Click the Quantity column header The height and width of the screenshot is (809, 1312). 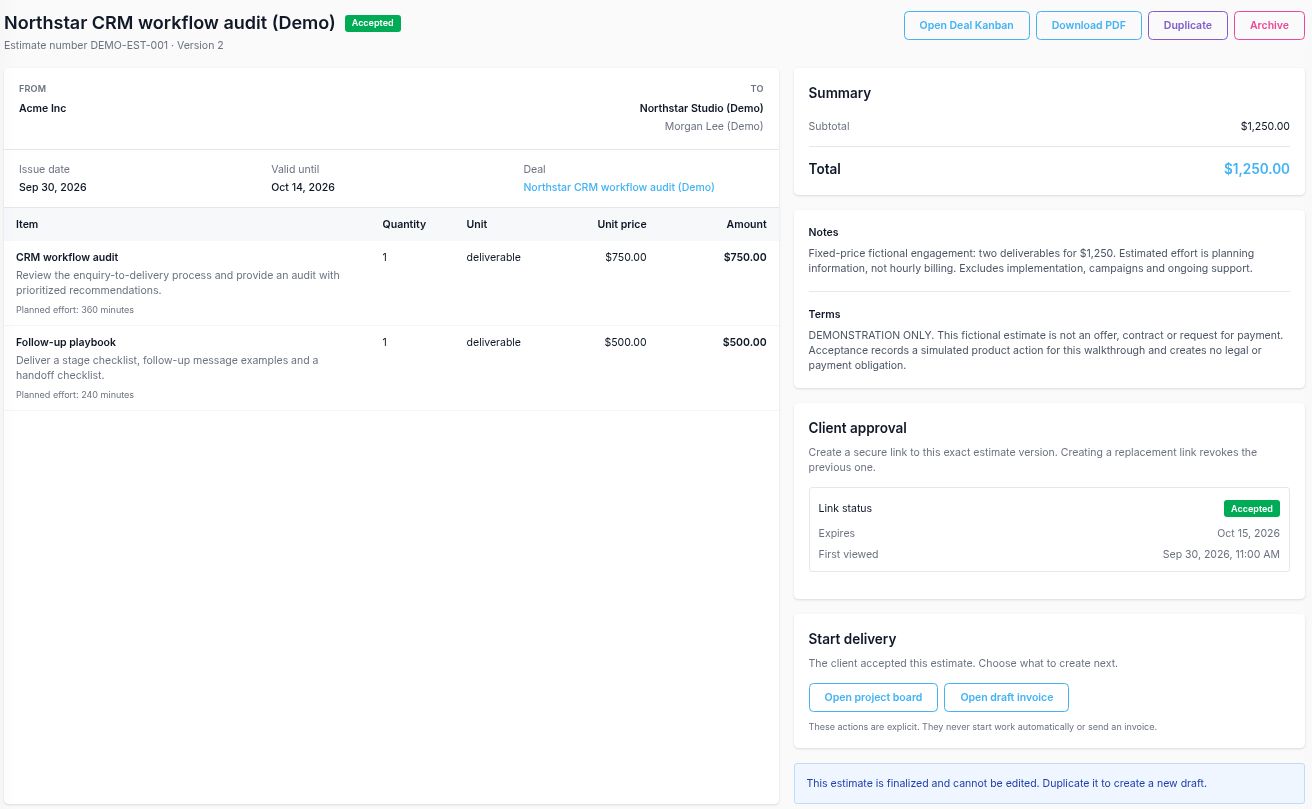pyautogui.click(x=404, y=224)
